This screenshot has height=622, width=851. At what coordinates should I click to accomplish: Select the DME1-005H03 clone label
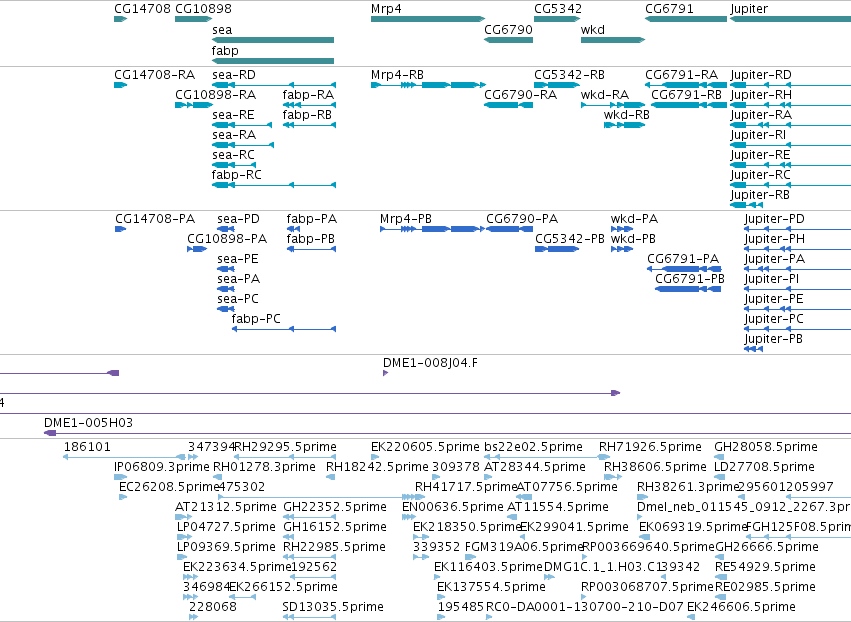tap(88, 423)
